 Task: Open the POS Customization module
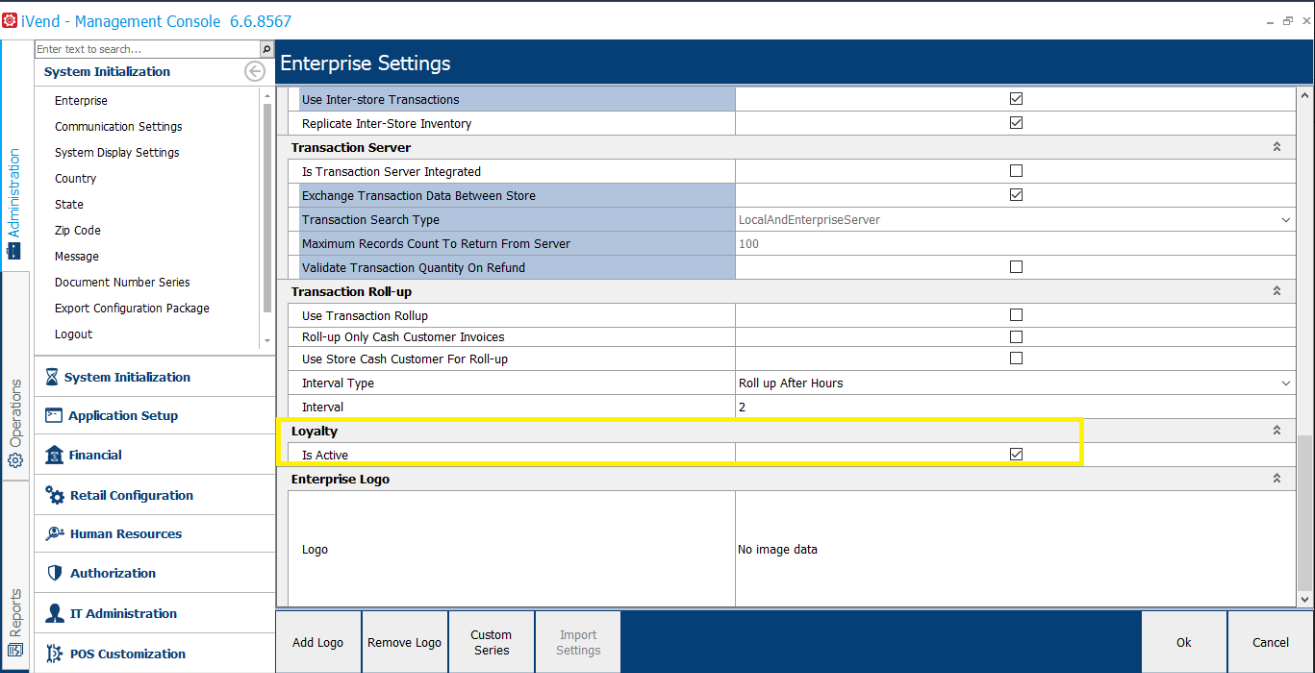pos(155,653)
